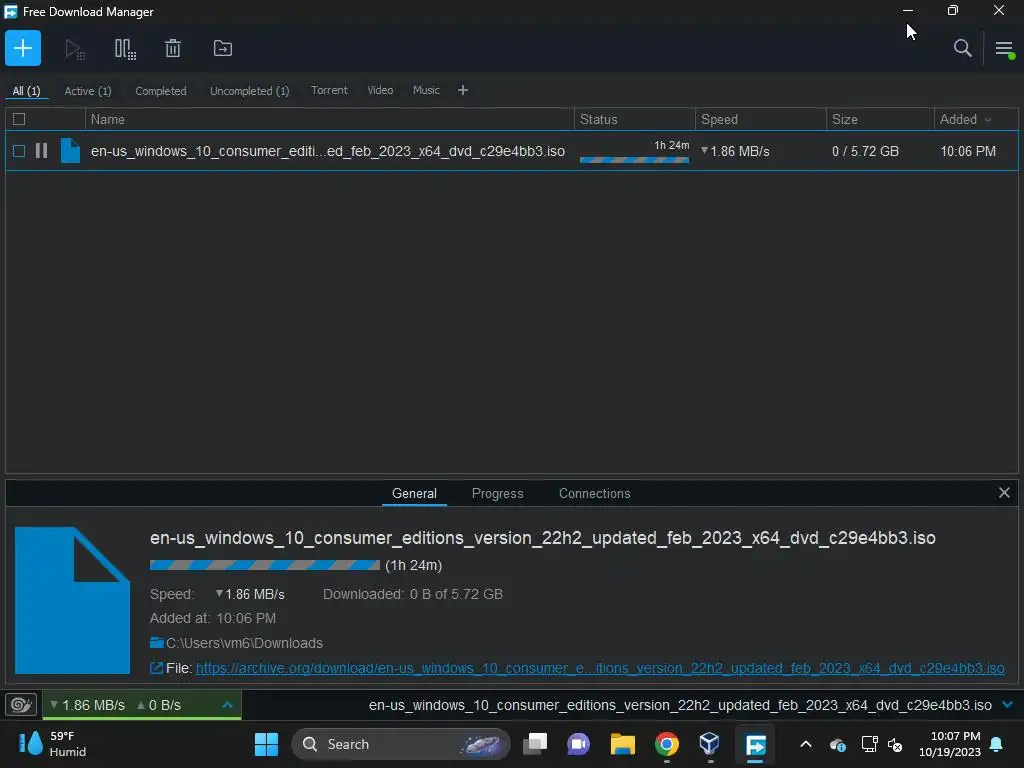This screenshot has width=1024, height=768.
Task: Filter by the Torrent tab
Action: [329, 90]
